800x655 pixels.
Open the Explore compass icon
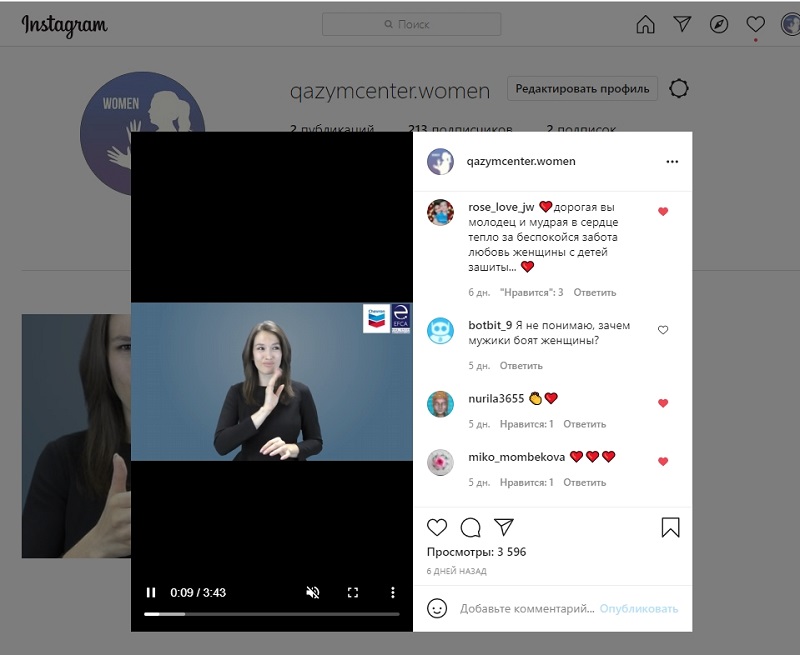point(719,25)
